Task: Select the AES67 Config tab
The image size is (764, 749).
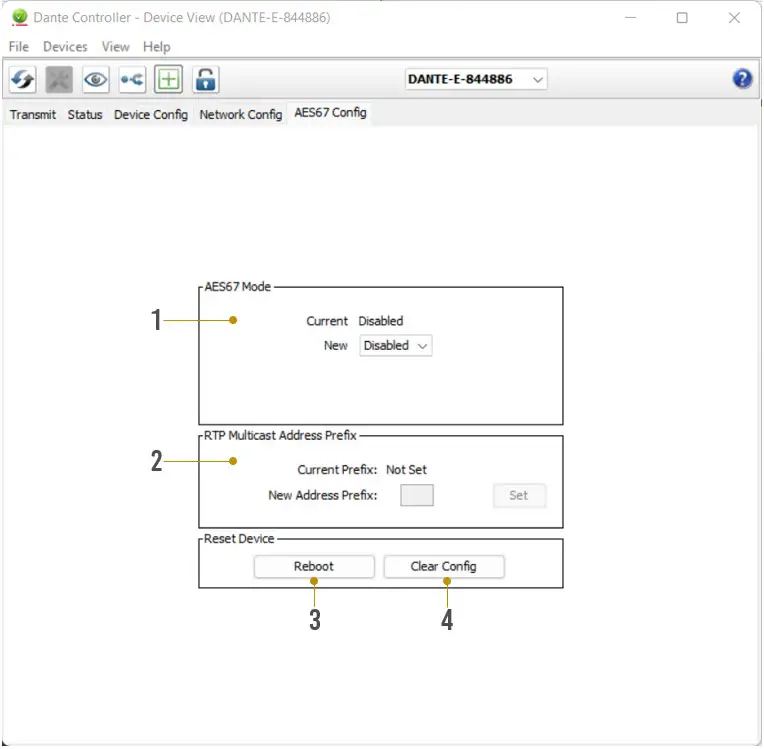Action: [330, 113]
